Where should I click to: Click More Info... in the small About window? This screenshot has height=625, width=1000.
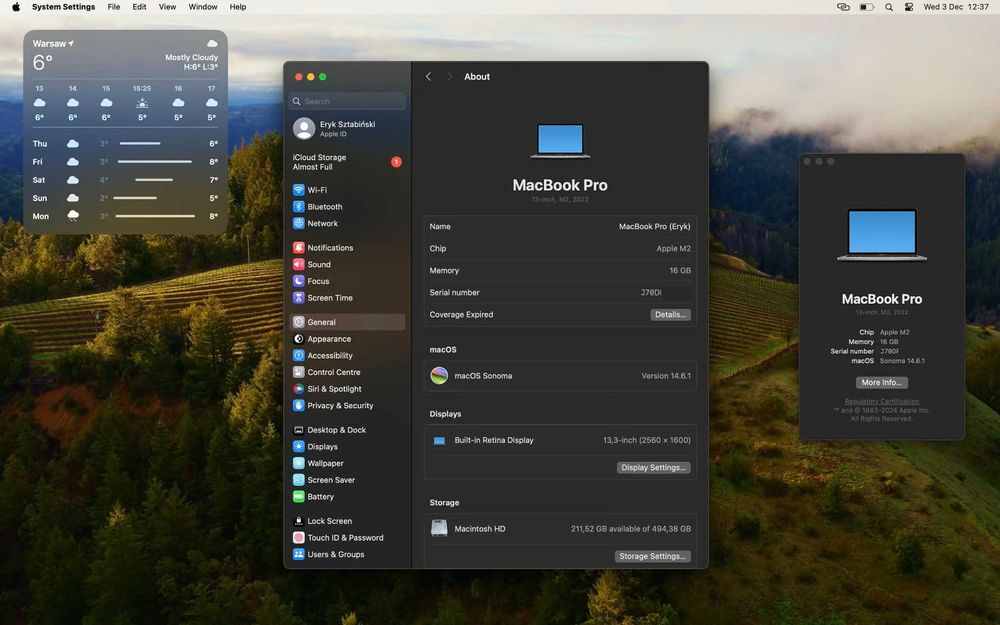[881, 383]
